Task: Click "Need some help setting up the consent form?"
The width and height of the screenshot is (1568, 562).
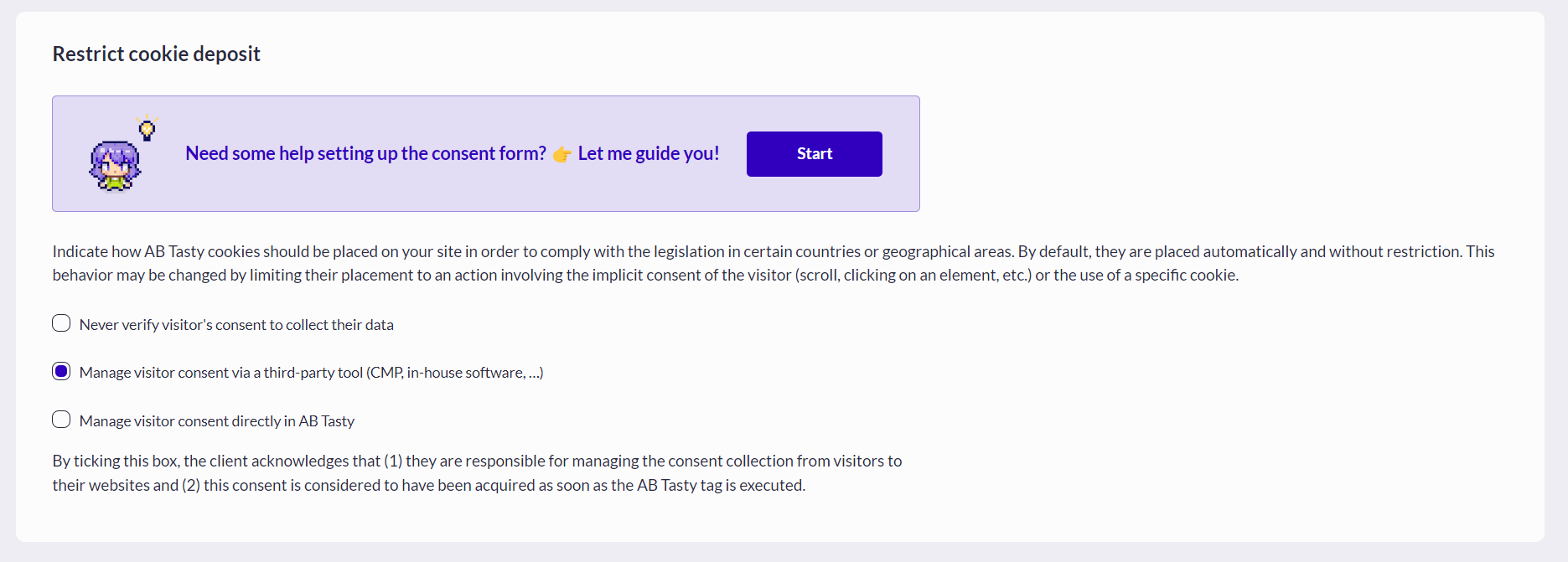Action: coord(365,154)
